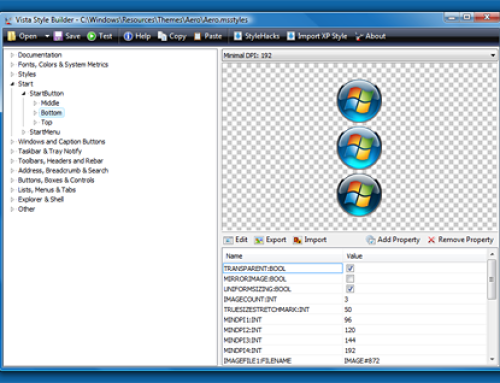Click the Copy icon in toolbar
Image resolution: width=500 pixels, height=383 pixels.
(162, 36)
